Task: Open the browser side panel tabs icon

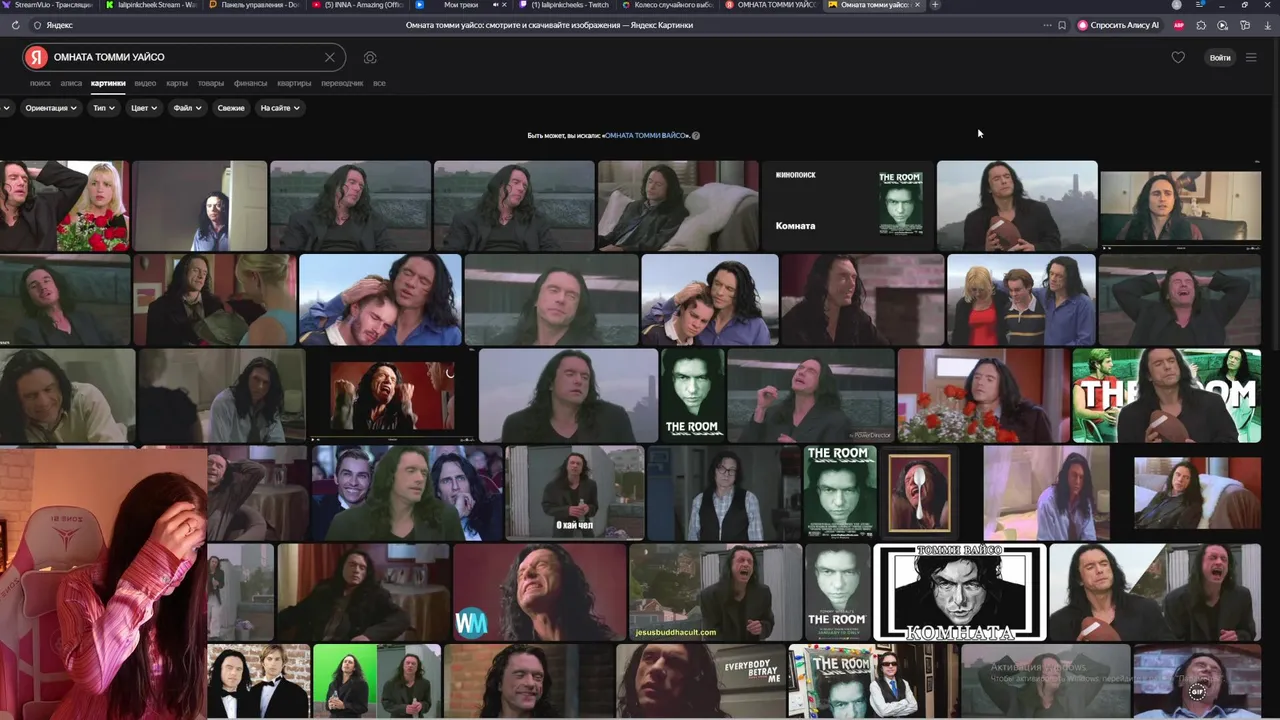Action: pyautogui.click(x=1201, y=5)
